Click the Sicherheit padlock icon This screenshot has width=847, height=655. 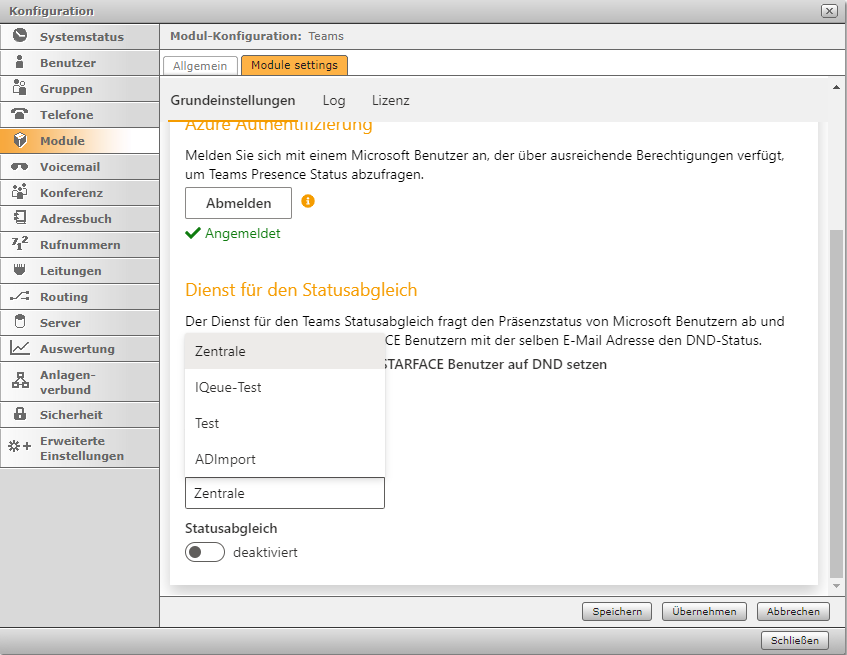point(20,414)
